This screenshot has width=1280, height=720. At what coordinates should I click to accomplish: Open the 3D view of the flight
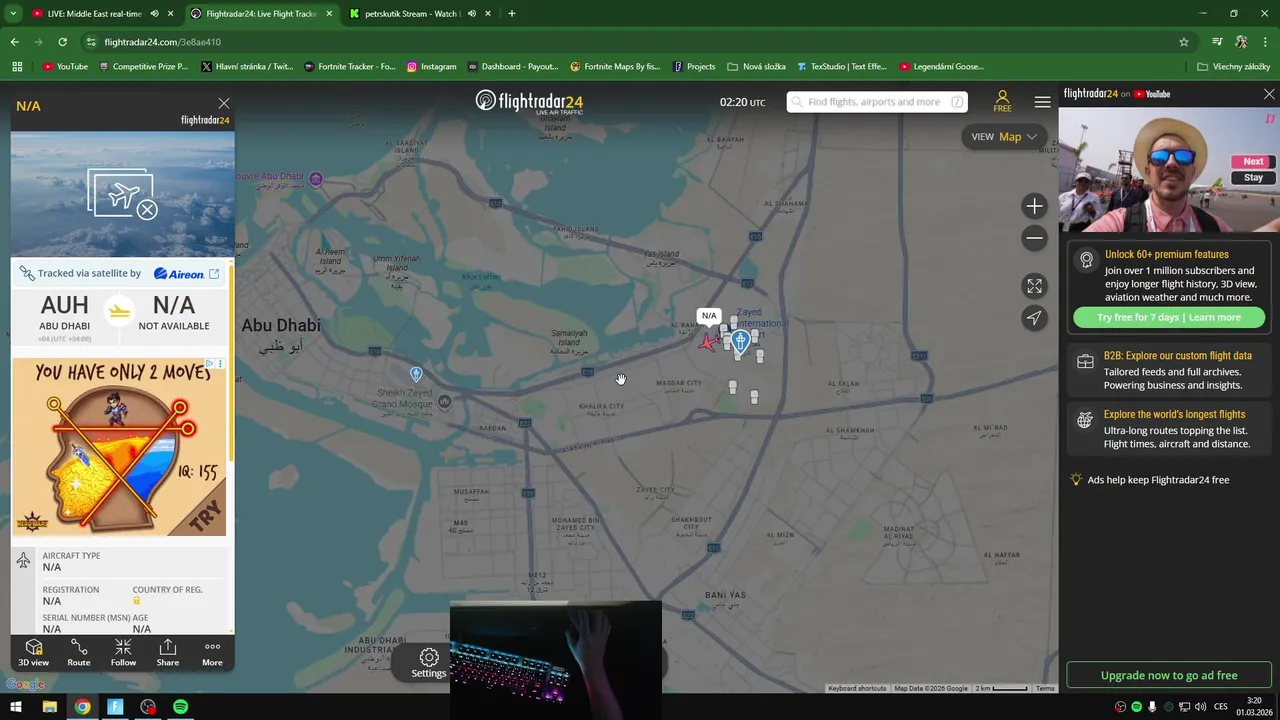click(x=33, y=652)
